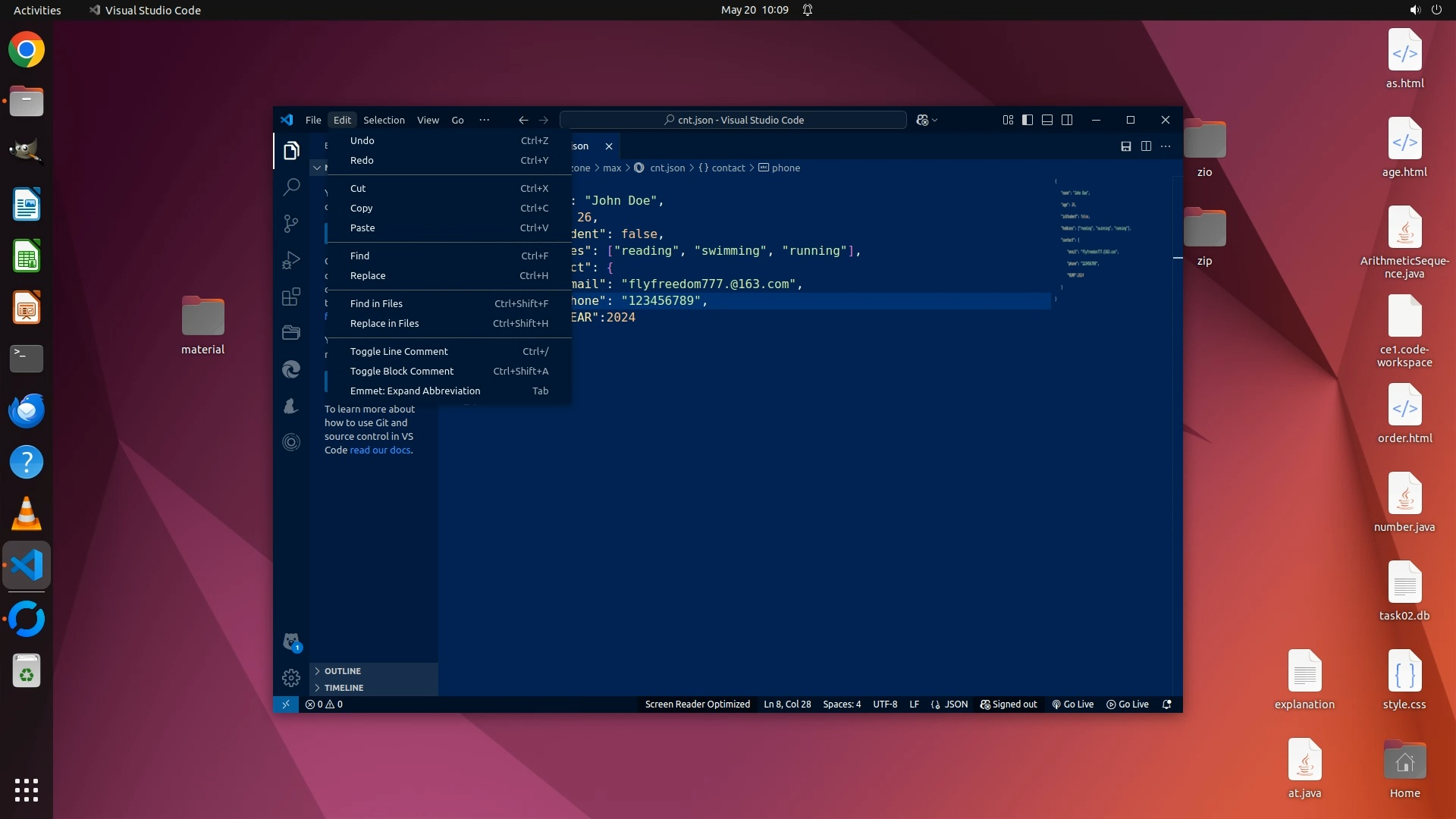
Task: Open the Copilot dropdown arrow in title bar
Action: (935, 121)
